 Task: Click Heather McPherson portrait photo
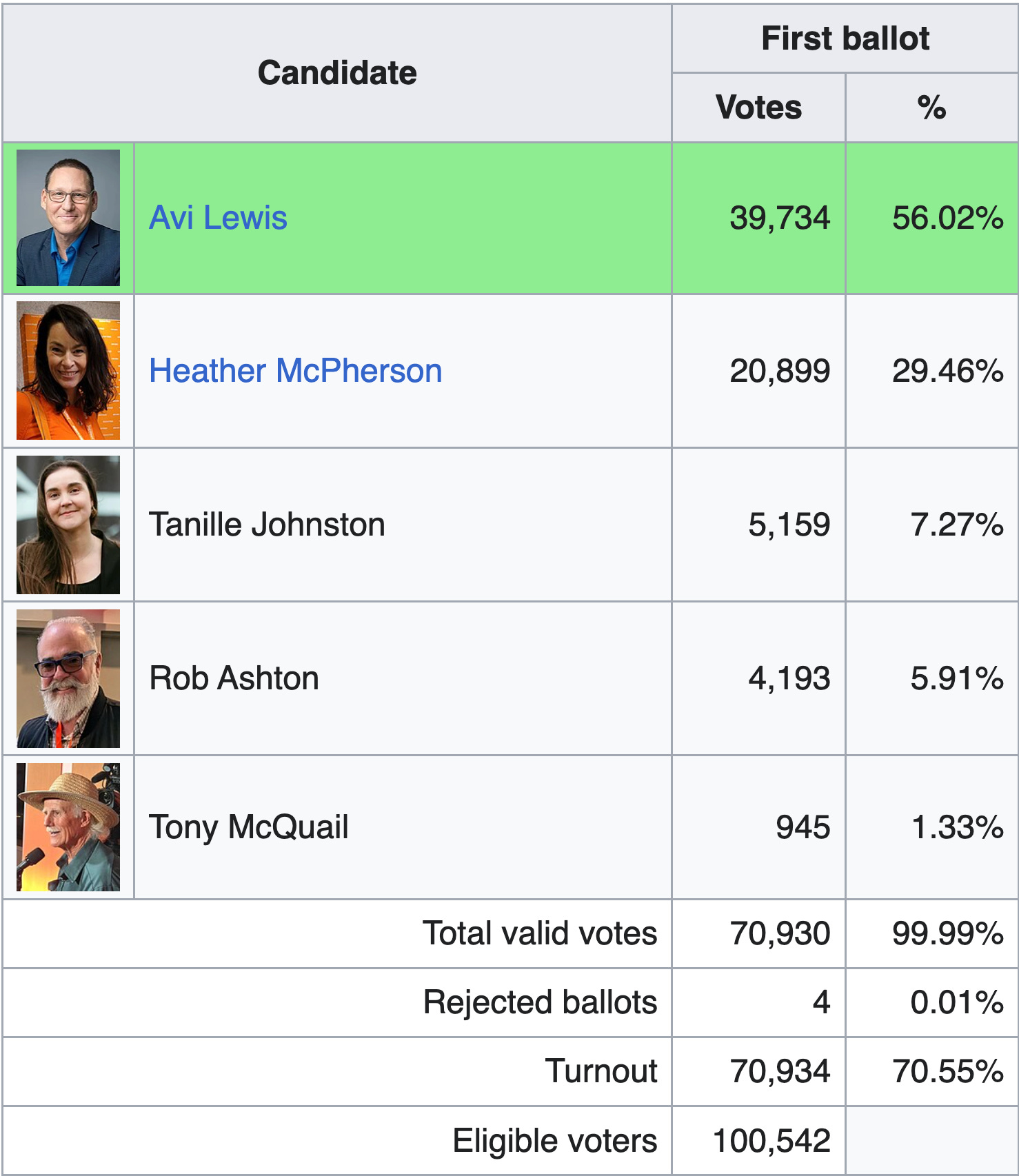coord(68,371)
